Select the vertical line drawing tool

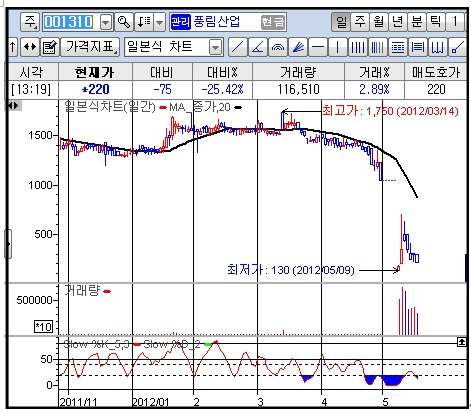tap(338, 47)
